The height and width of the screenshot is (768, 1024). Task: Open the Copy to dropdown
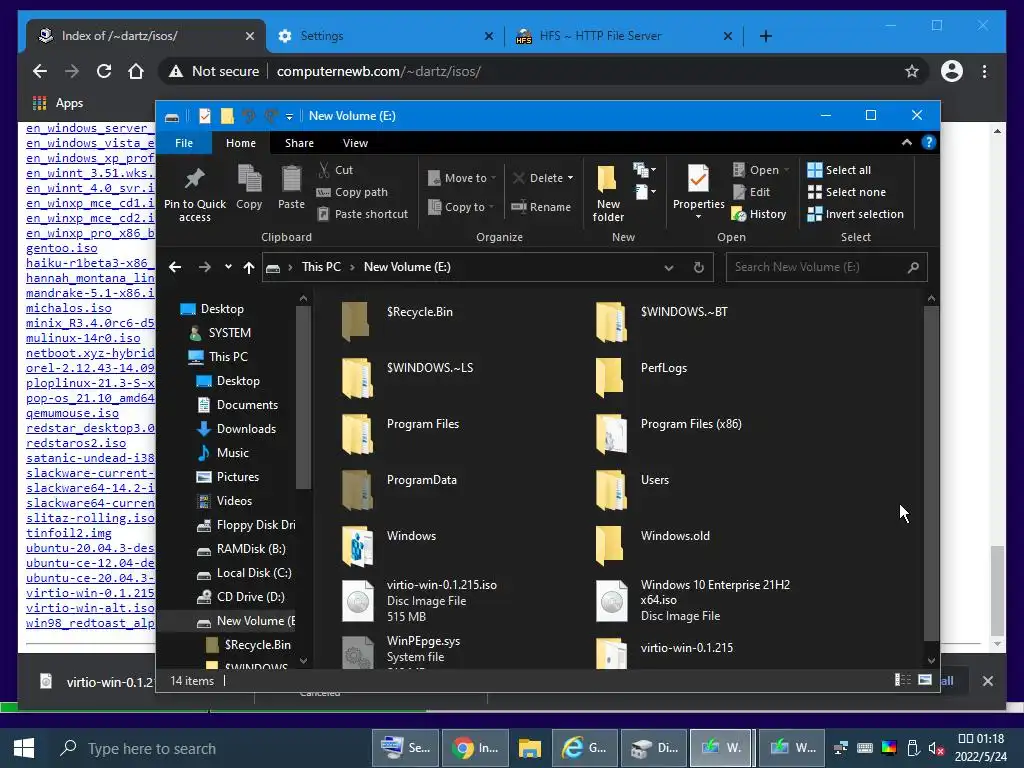click(x=460, y=206)
